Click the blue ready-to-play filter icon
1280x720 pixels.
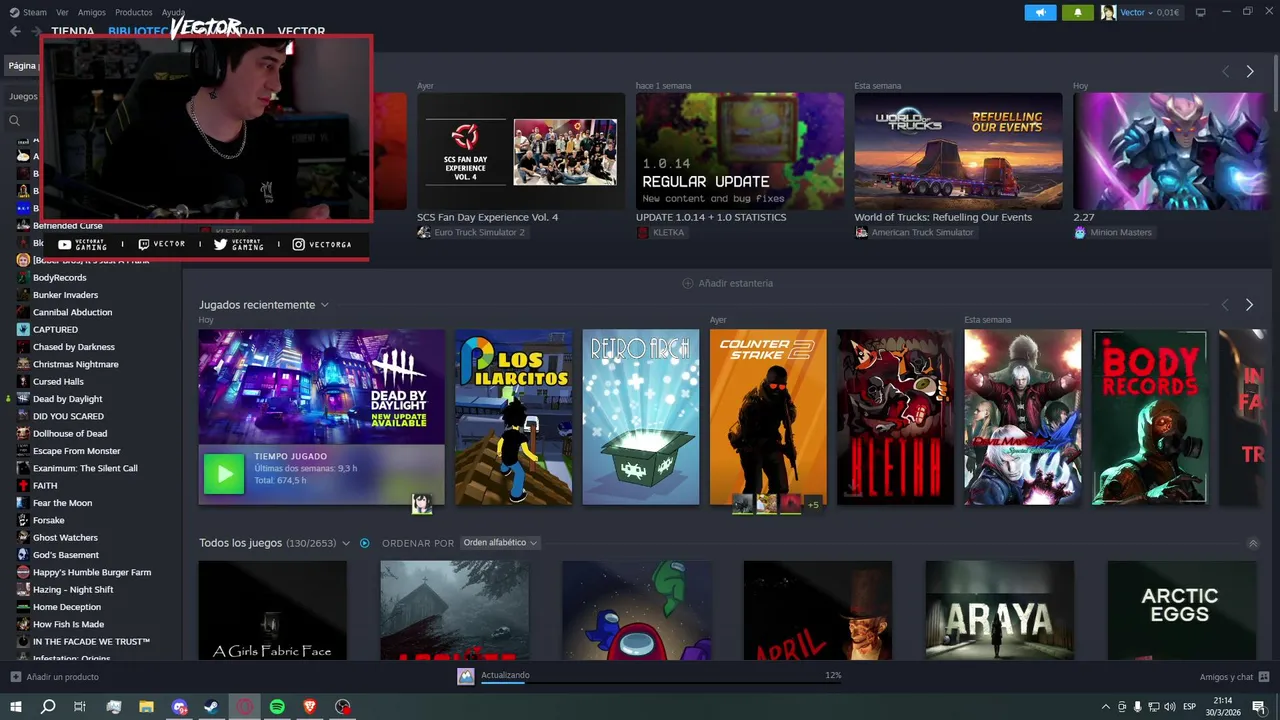[365, 543]
